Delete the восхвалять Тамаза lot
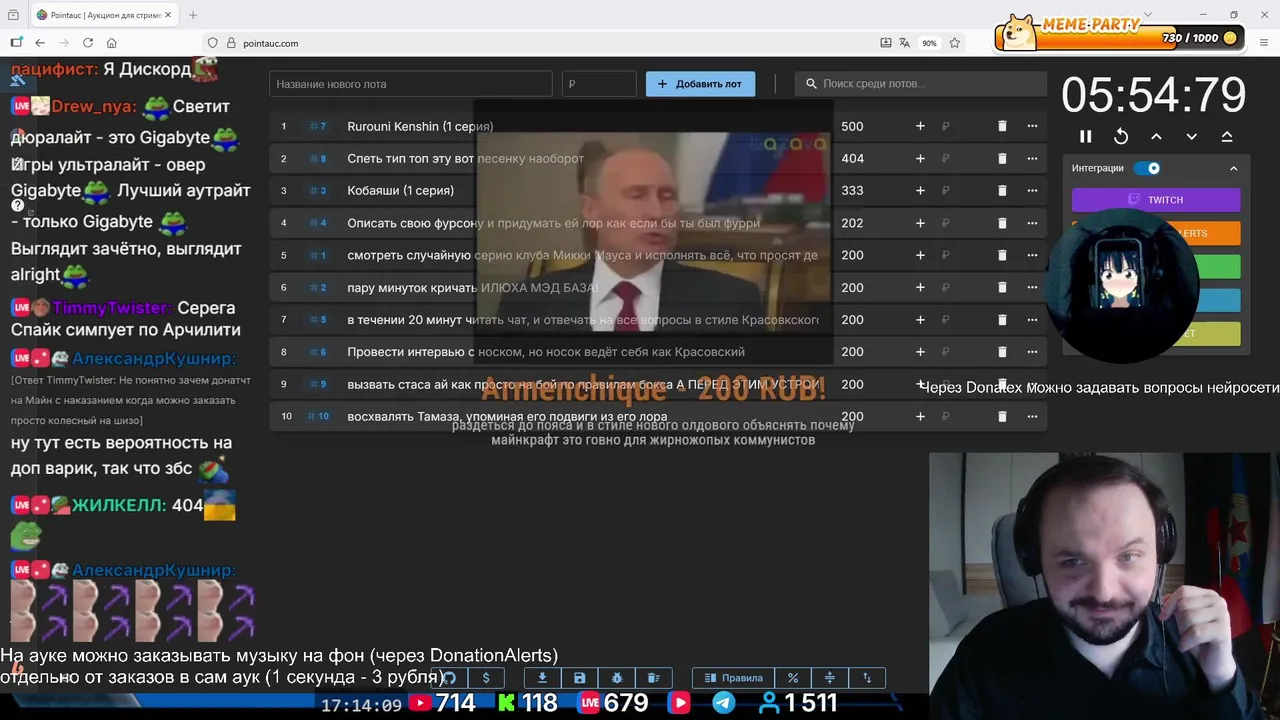 [1002, 416]
